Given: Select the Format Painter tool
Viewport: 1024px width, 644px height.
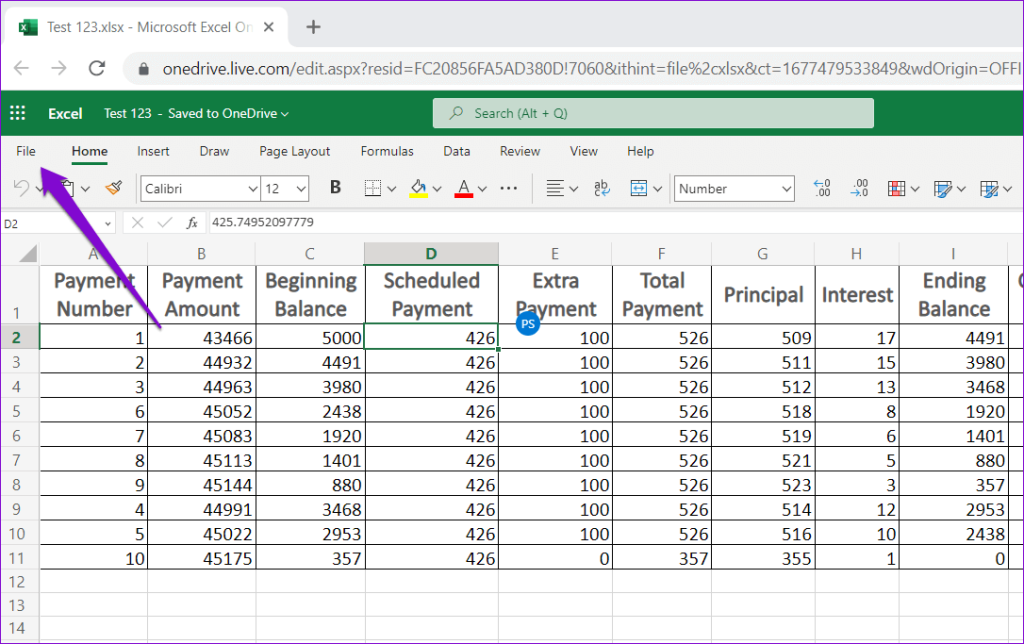Looking at the screenshot, I should pyautogui.click(x=113, y=188).
